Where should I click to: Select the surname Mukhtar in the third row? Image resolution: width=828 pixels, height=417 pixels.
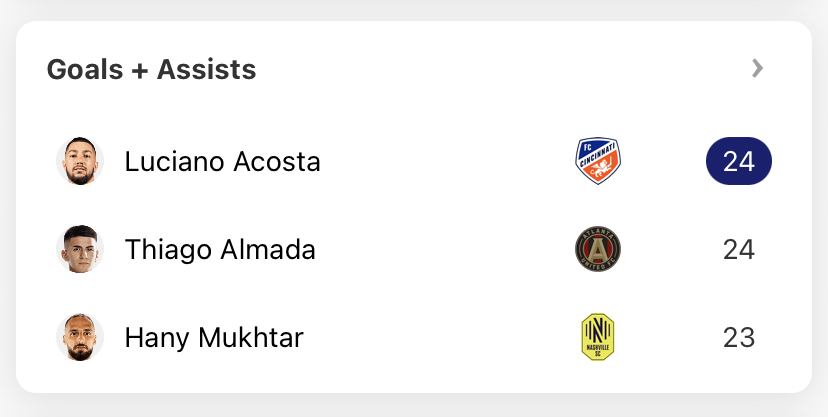pyautogui.click(x=251, y=338)
